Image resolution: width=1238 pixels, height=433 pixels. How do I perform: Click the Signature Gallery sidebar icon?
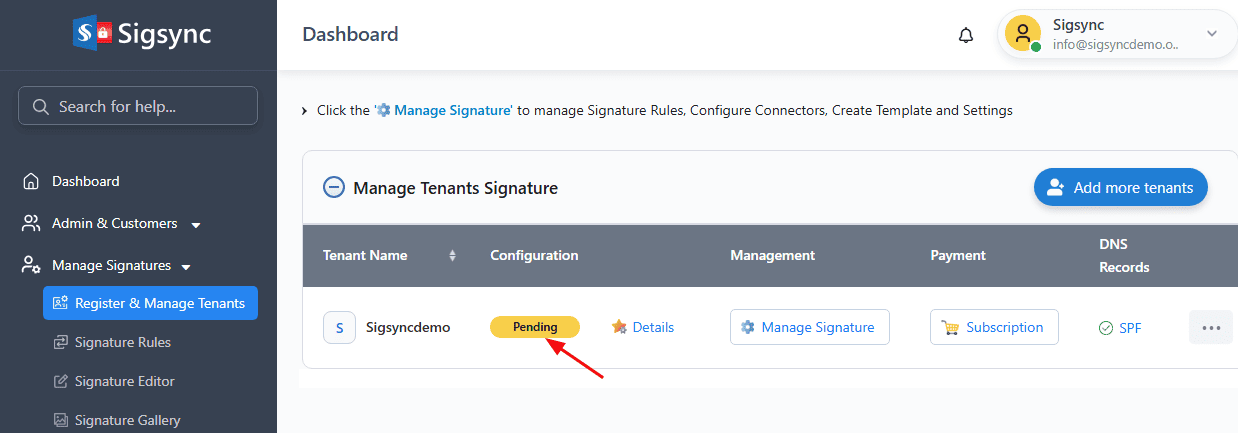coord(61,420)
